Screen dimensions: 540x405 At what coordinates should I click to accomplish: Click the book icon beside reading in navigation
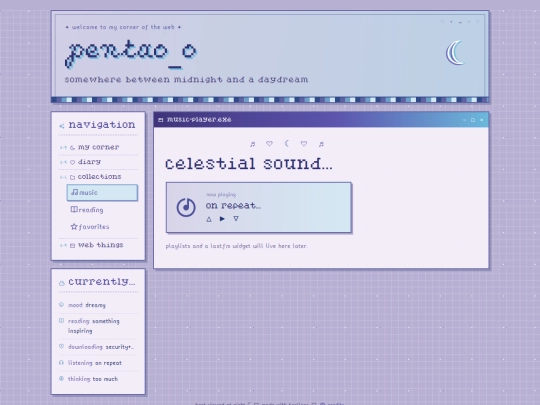point(74,209)
